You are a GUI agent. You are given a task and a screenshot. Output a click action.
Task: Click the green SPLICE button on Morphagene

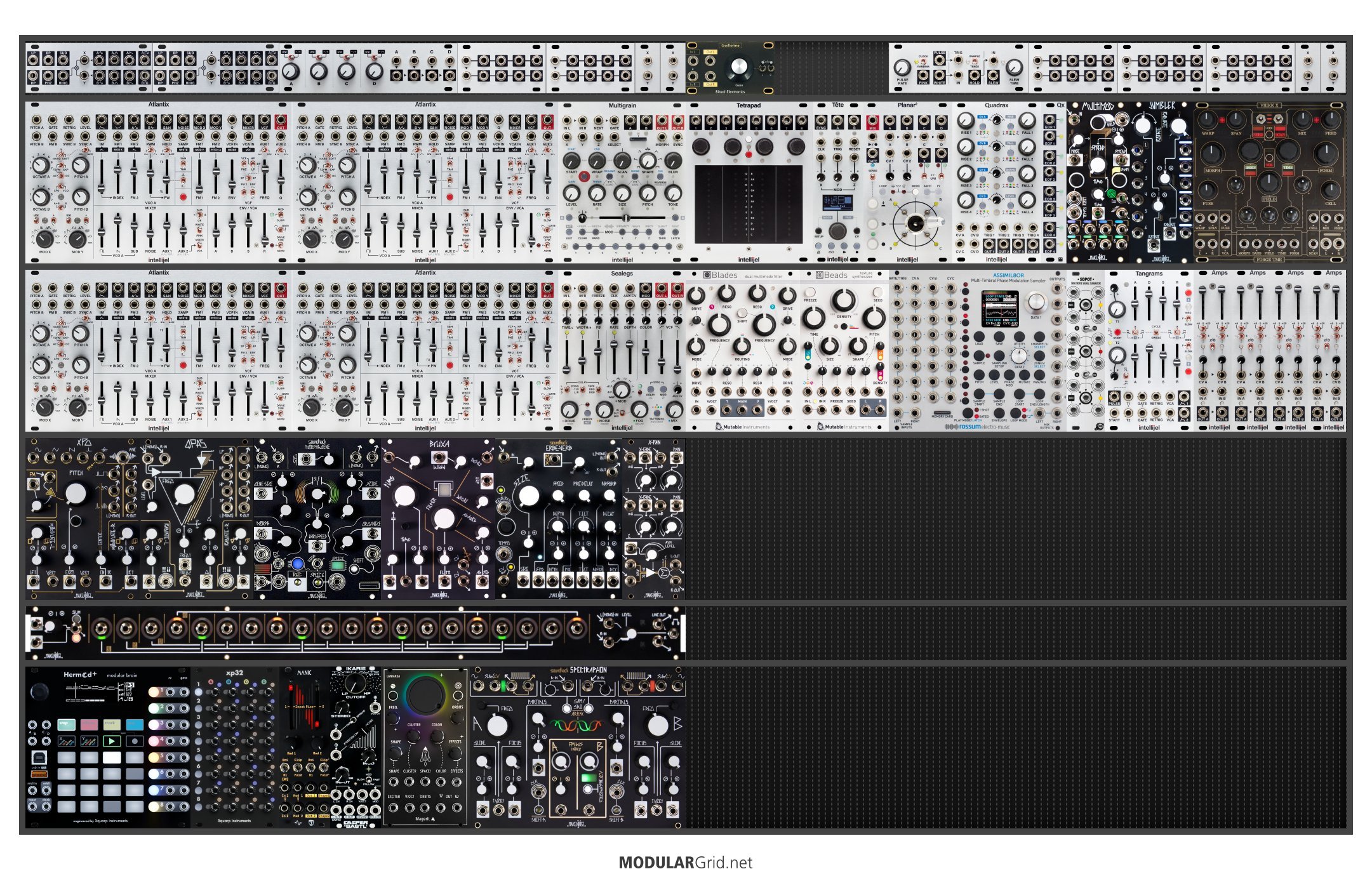(338, 564)
